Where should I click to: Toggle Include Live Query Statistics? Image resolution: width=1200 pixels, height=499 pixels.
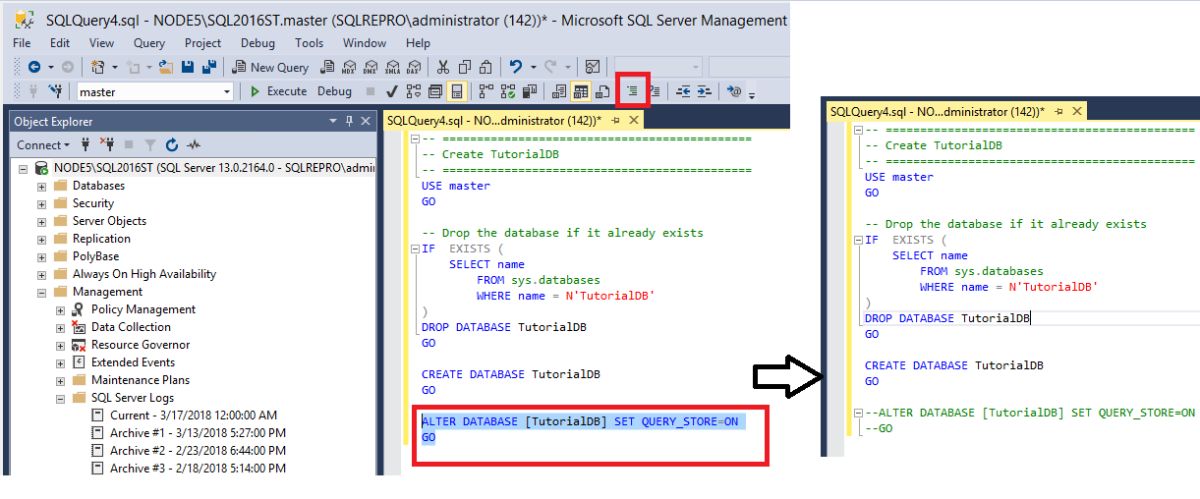[x=508, y=91]
